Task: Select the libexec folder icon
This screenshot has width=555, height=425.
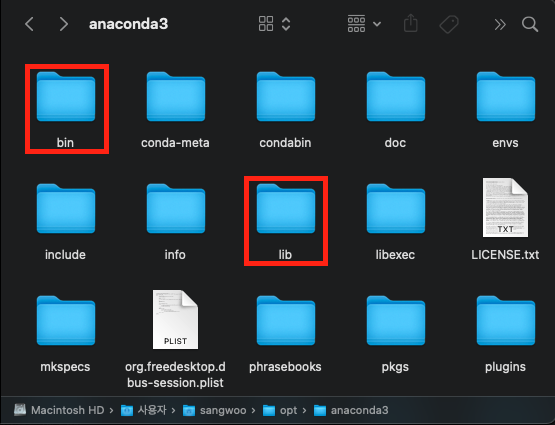Action: tap(396, 208)
